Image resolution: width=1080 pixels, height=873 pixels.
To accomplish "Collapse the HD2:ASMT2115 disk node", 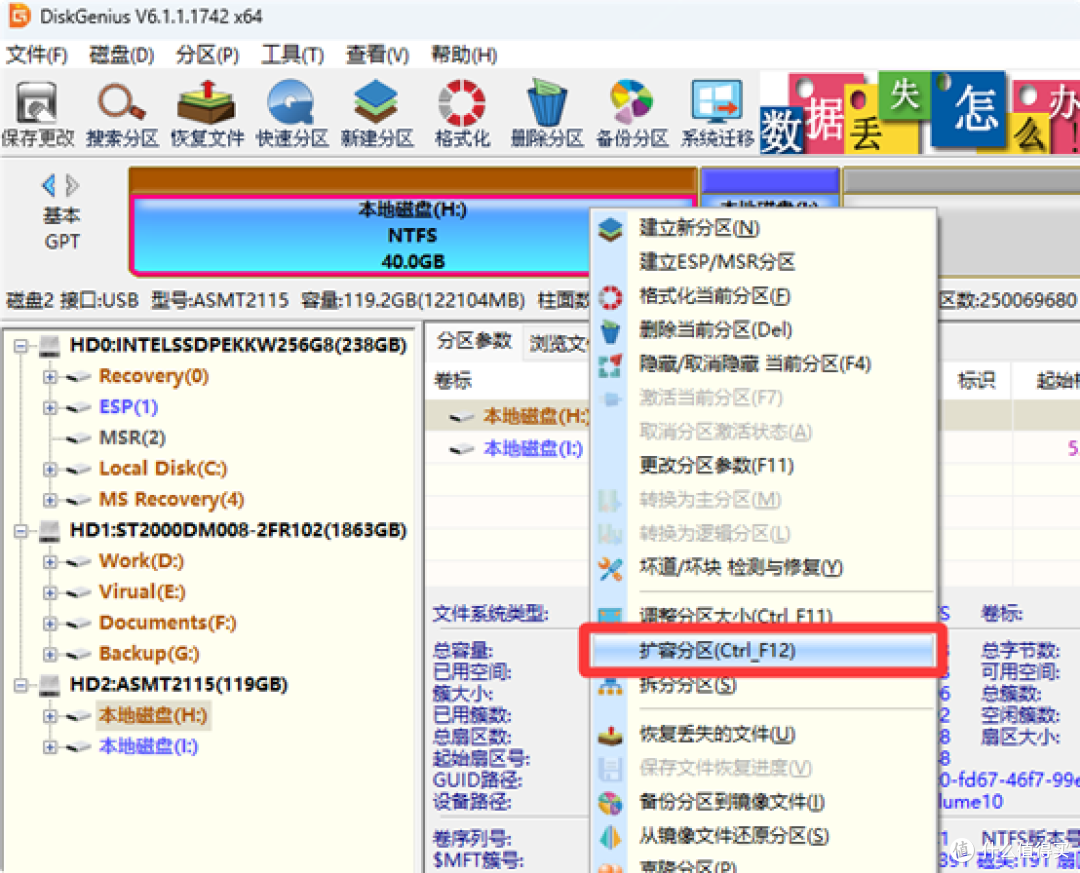I will [x=21, y=685].
